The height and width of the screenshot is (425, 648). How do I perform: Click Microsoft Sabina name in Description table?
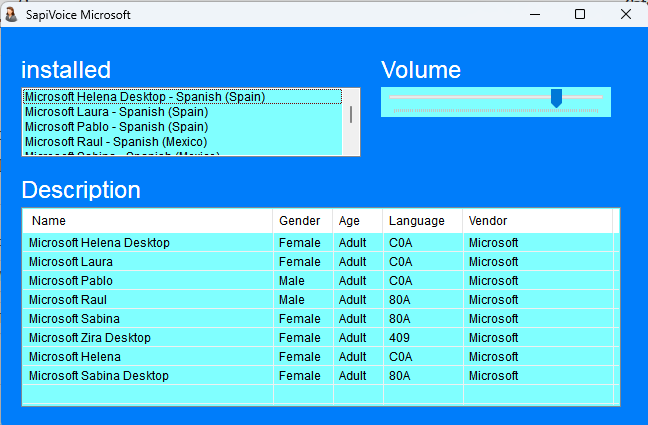pyautogui.click(x=74, y=319)
